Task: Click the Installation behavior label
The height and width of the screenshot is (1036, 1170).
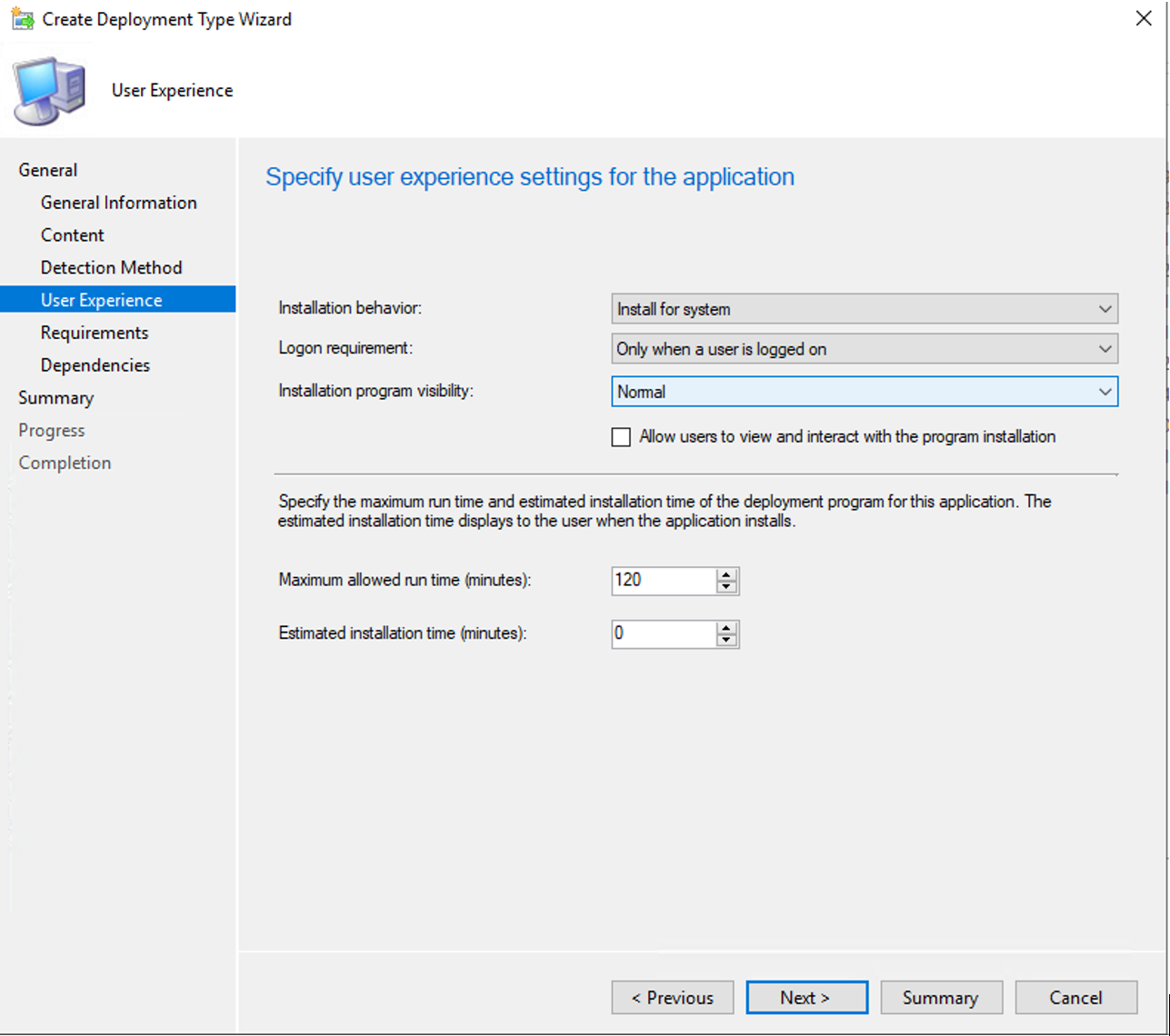Action: pos(351,309)
